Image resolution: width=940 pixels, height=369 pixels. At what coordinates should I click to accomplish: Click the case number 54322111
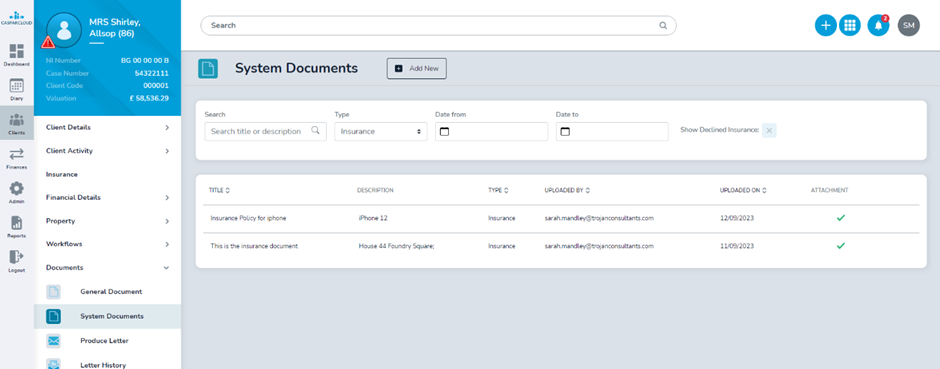[x=152, y=73]
